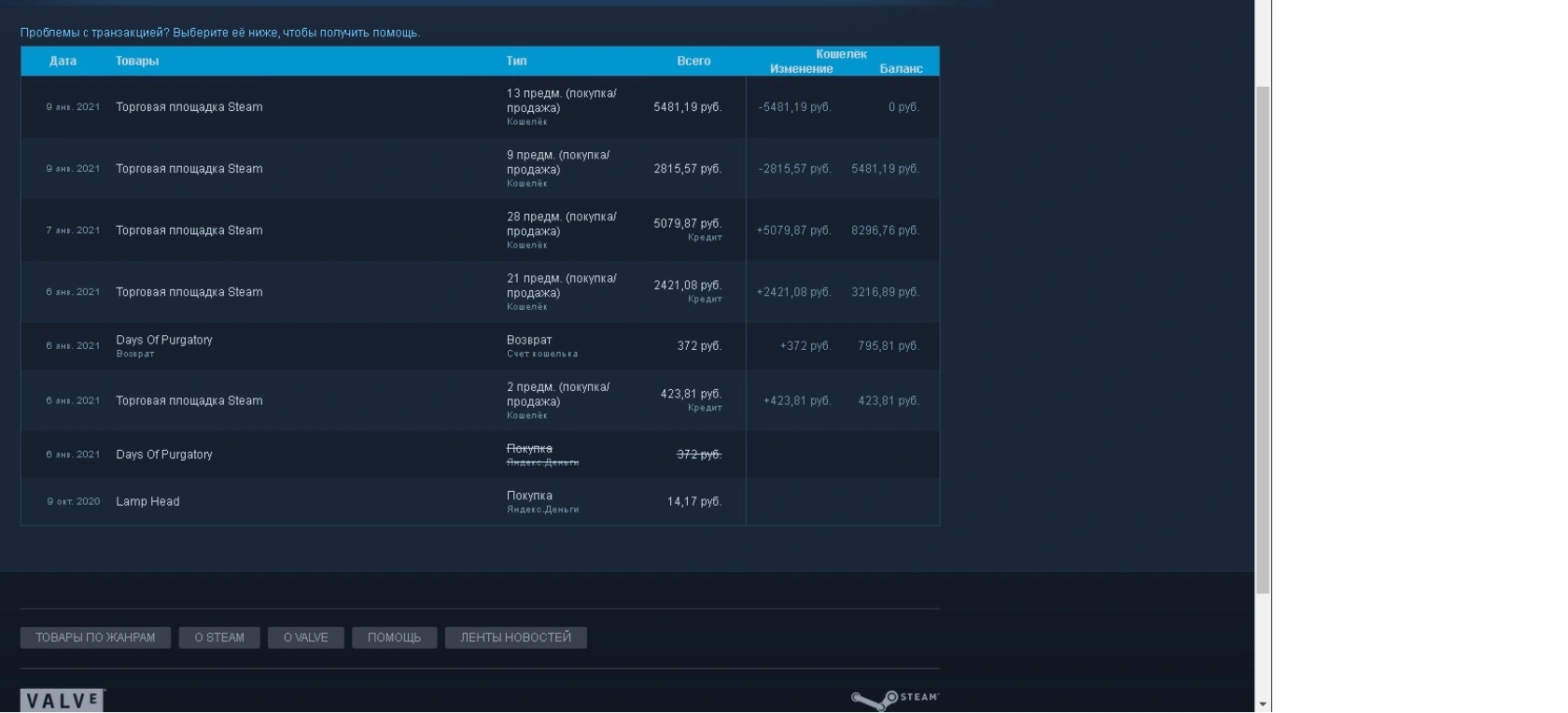Open the ПОМОЩЬ footer button
Image resolution: width=1568 pixels, height=713 pixels.
tap(394, 637)
